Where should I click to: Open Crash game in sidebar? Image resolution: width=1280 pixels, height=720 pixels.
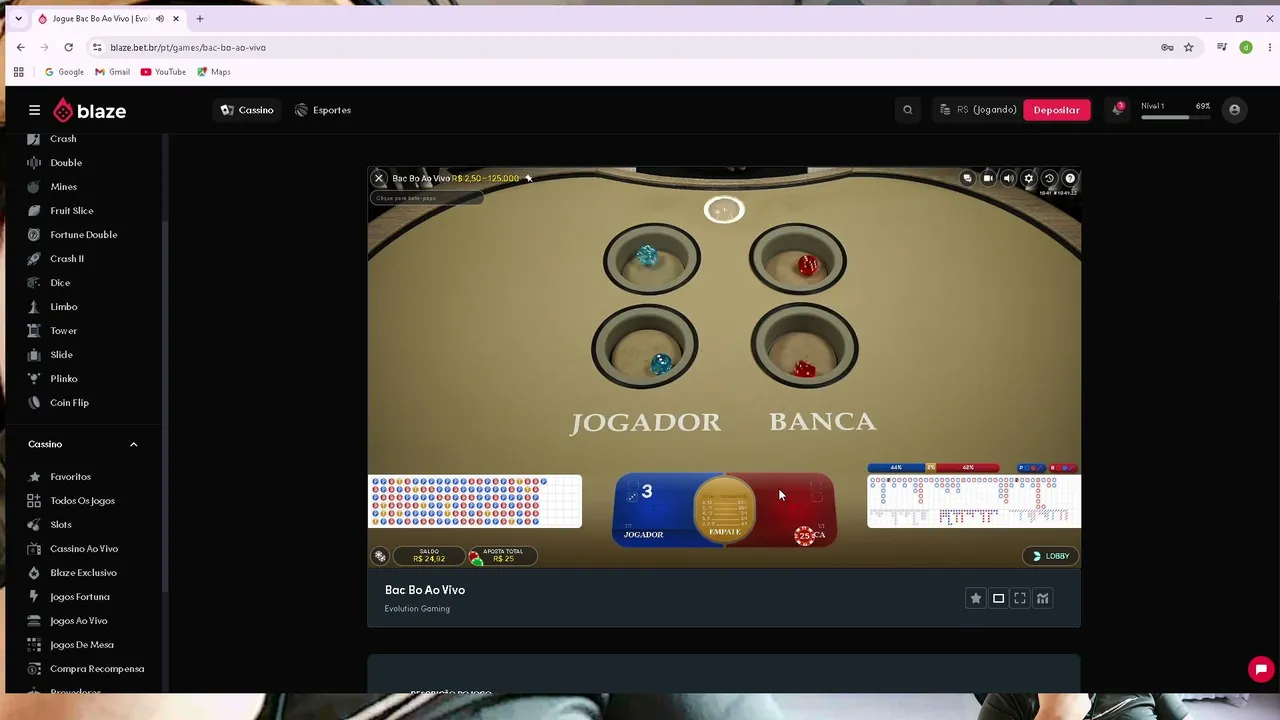tap(63, 139)
